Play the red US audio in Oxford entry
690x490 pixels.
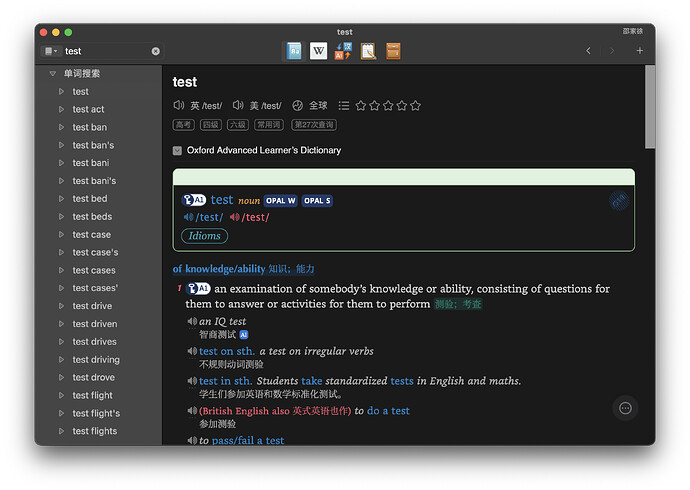235,217
